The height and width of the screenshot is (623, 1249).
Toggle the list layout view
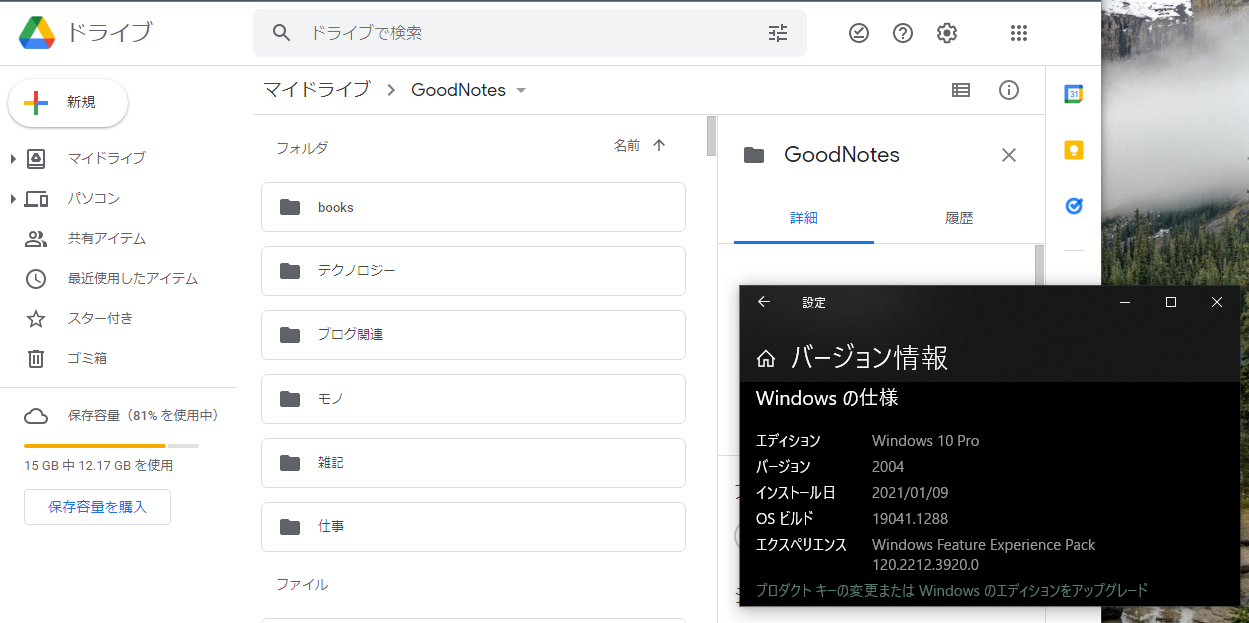[960, 90]
